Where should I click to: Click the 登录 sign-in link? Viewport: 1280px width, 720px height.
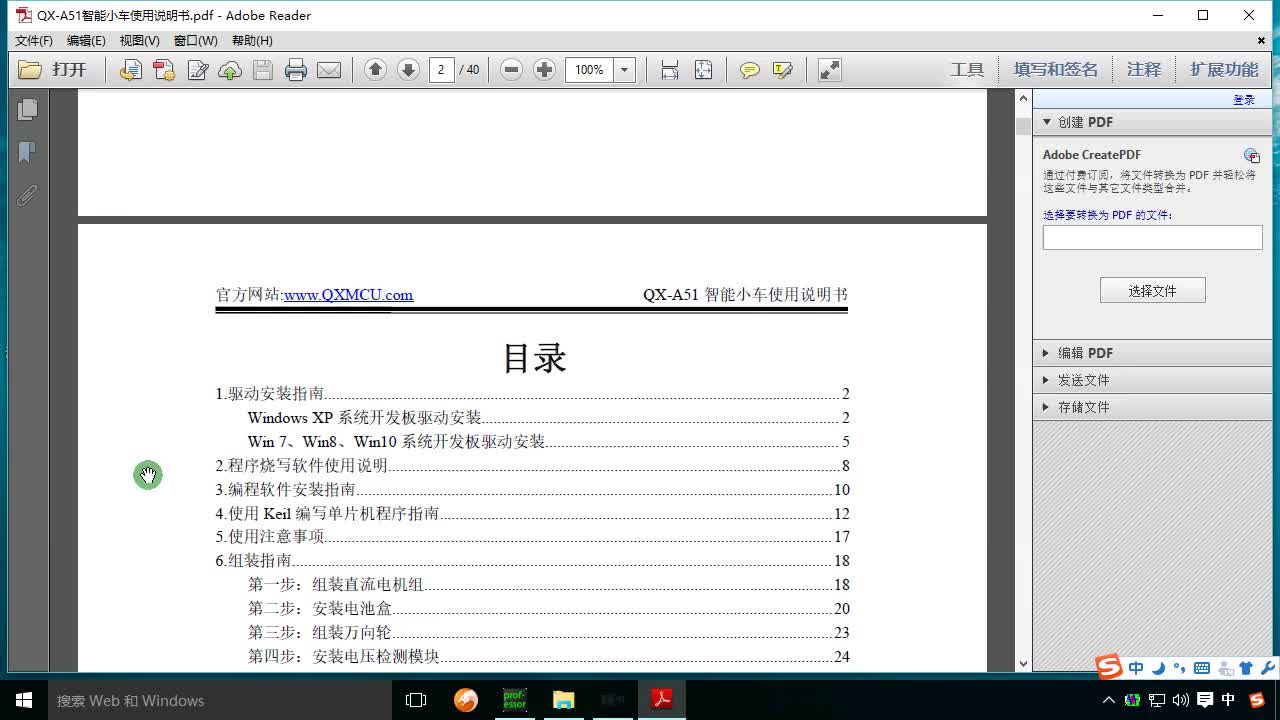[1244, 100]
